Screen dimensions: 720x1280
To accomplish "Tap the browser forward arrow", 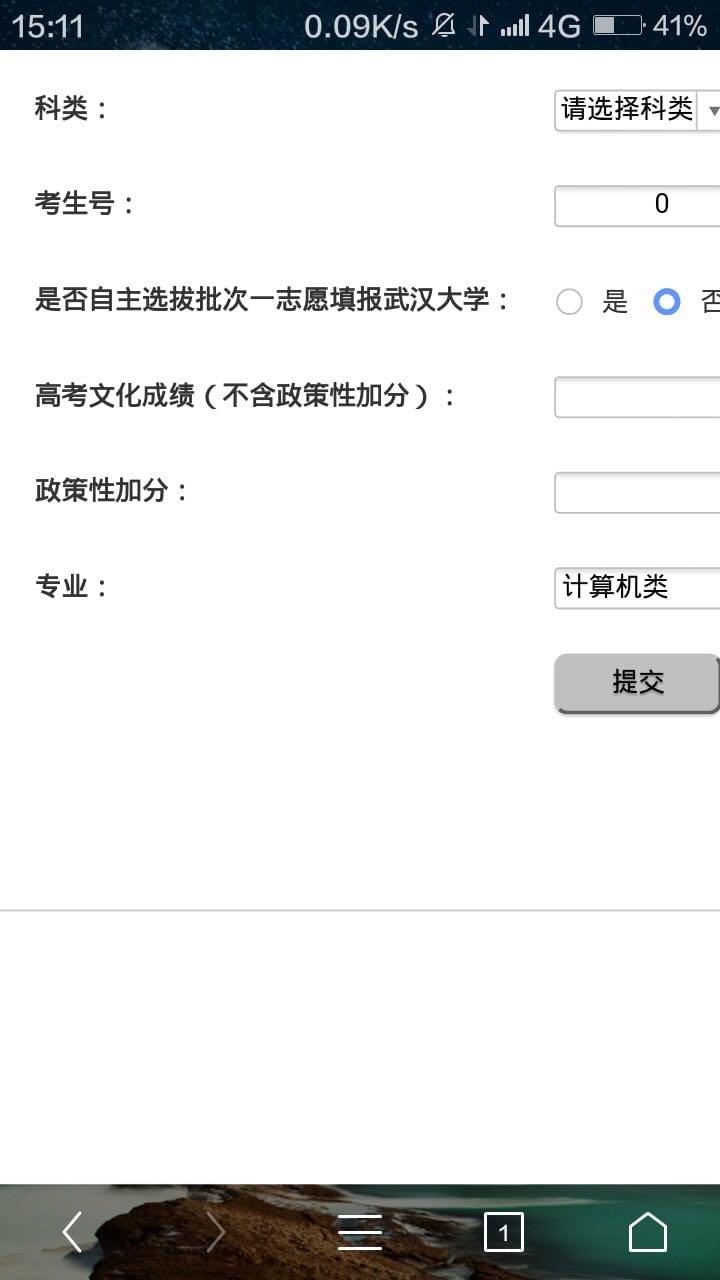I will pyautogui.click(x=216, y=1232).
